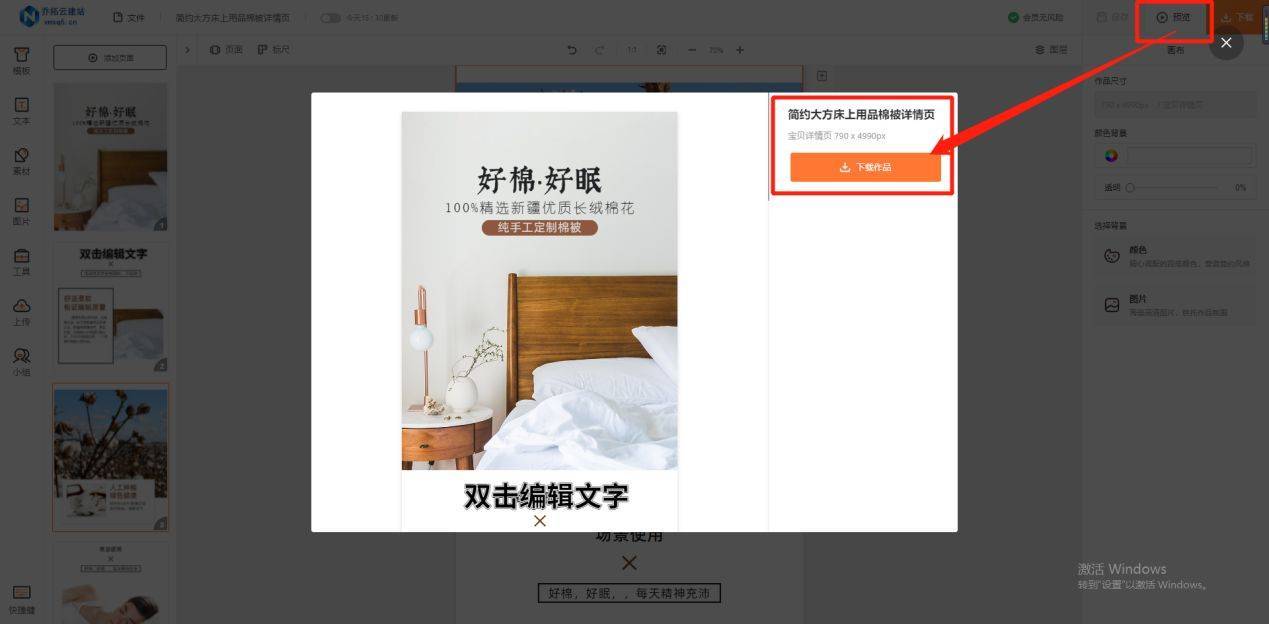Click the preview image of bed poster
Viewport: 1269px width, 624px height.
click(x=539, y=291)
